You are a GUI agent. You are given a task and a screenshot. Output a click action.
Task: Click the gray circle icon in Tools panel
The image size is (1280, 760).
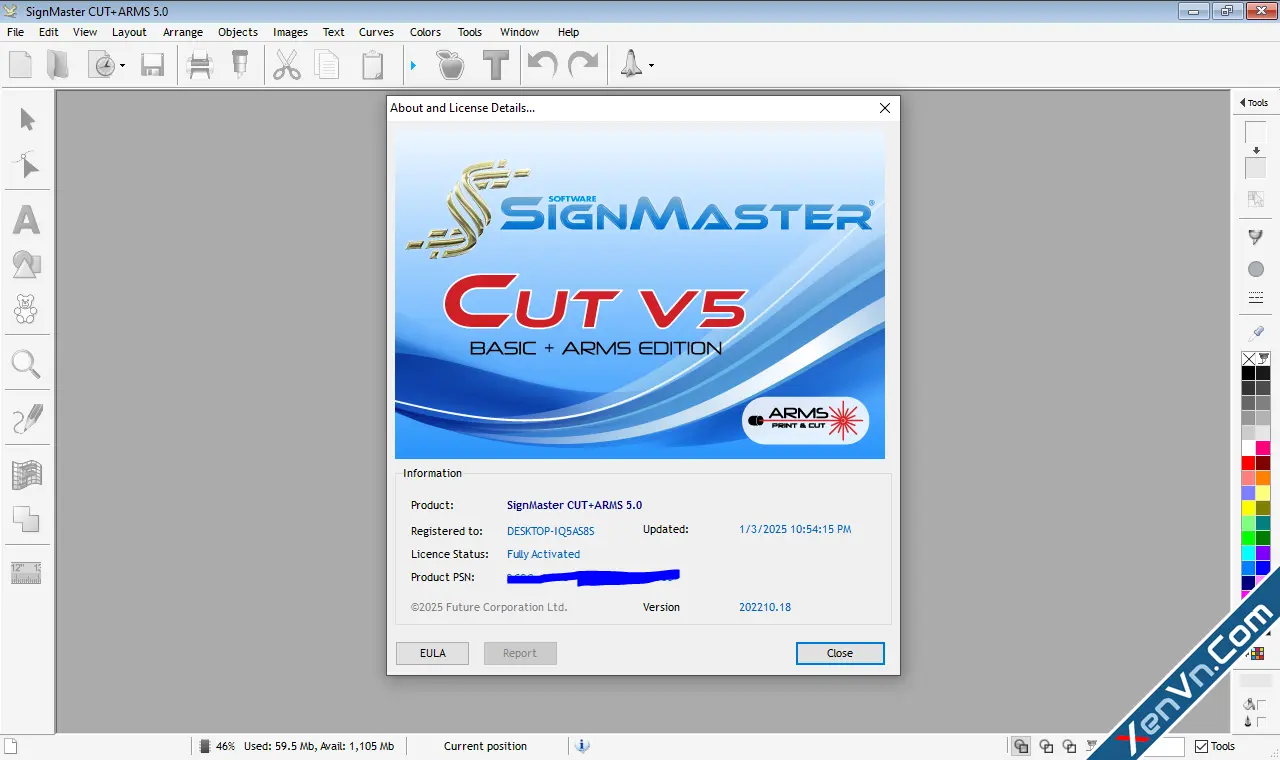(1256, 269)
